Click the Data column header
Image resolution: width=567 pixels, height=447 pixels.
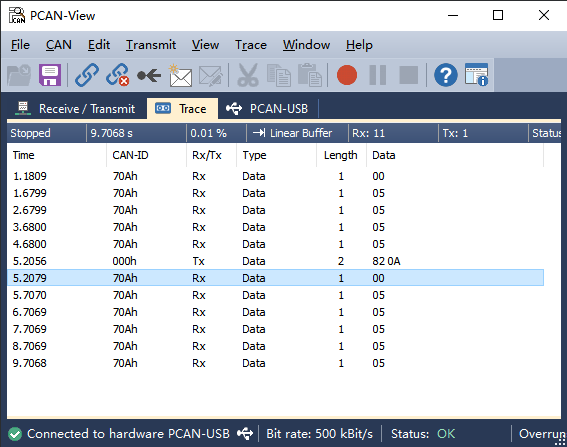[x=455, y=155]
